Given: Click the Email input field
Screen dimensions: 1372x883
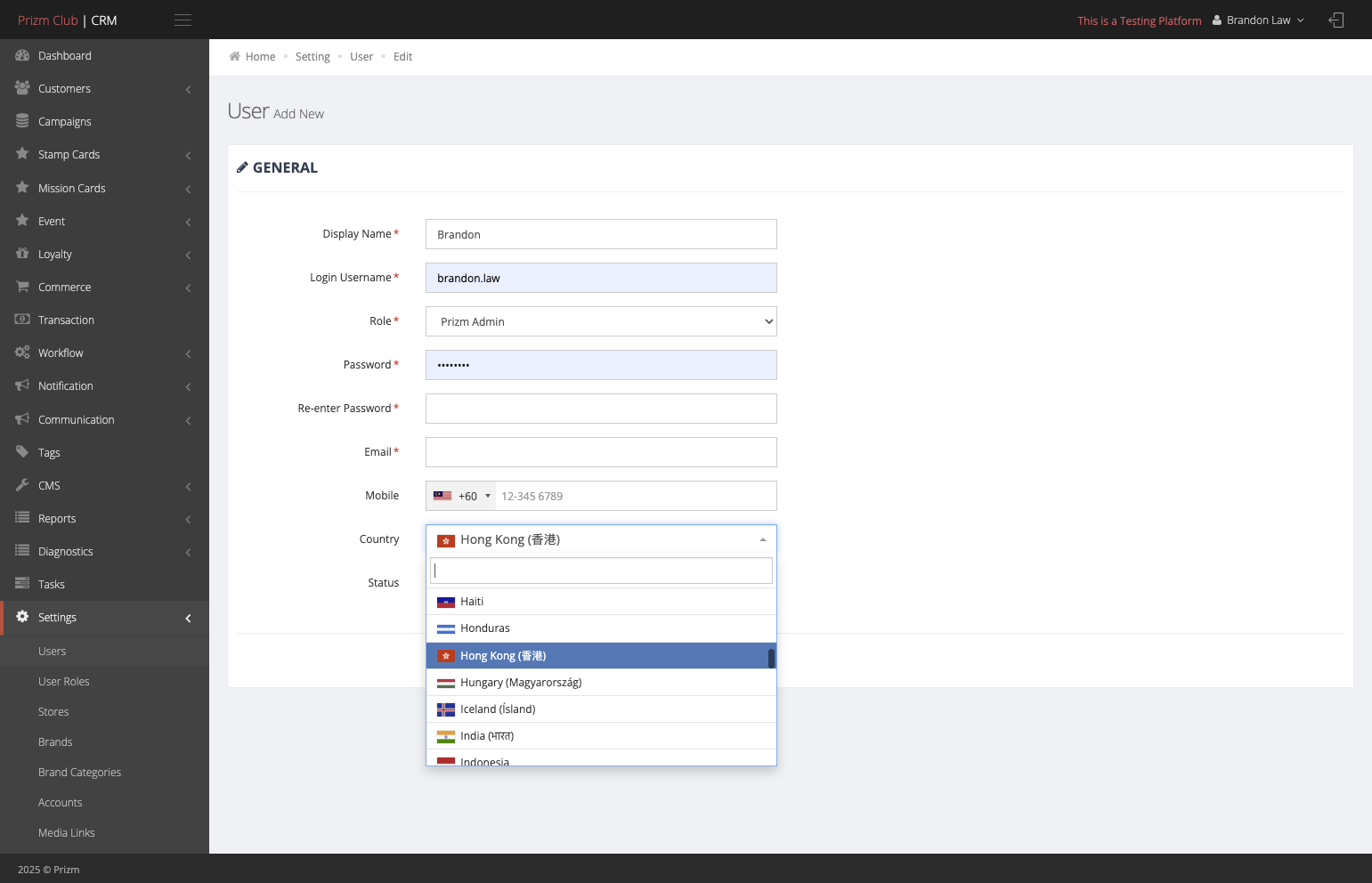Looking at the screenshot, I should click(x=601, y=452).
